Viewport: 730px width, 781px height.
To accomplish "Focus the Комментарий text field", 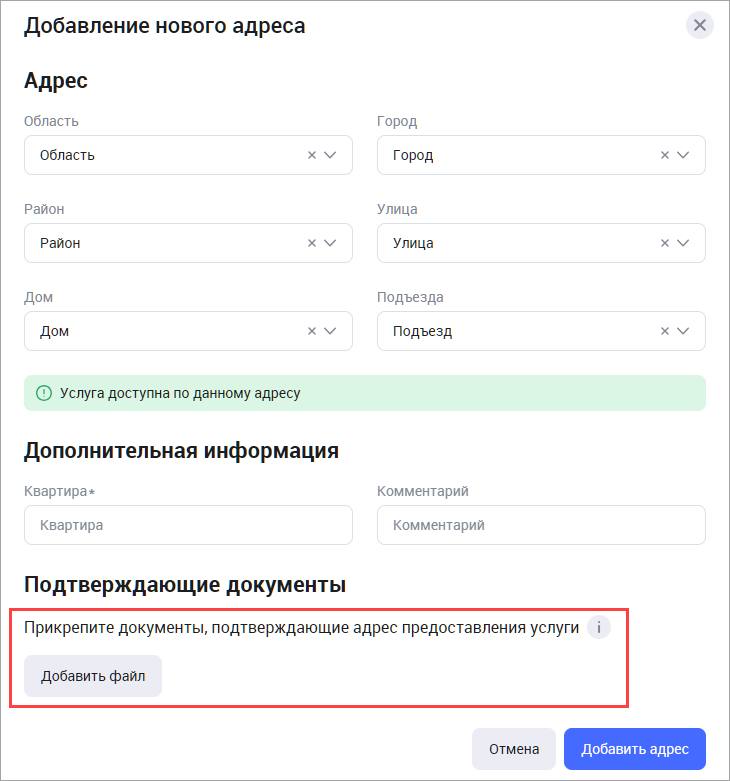I will (541, 525).
